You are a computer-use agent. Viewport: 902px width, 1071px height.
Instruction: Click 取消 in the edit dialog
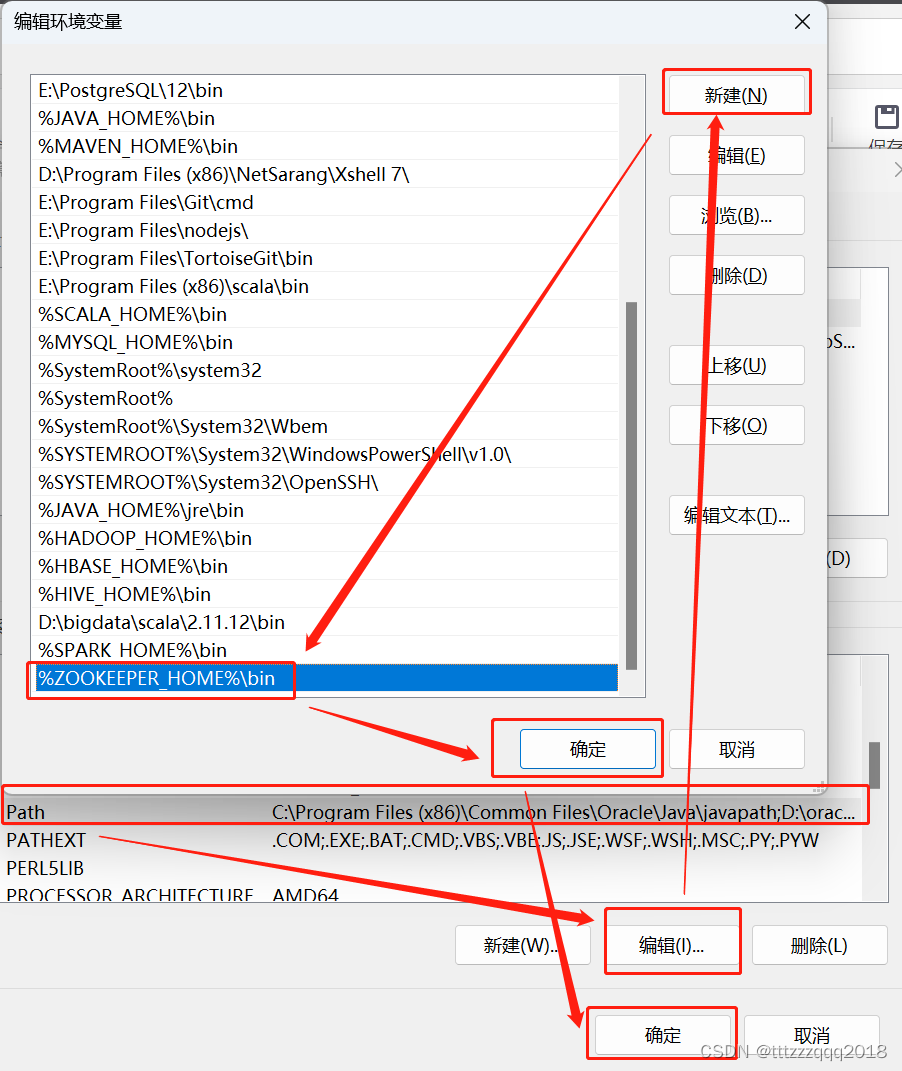736,749
